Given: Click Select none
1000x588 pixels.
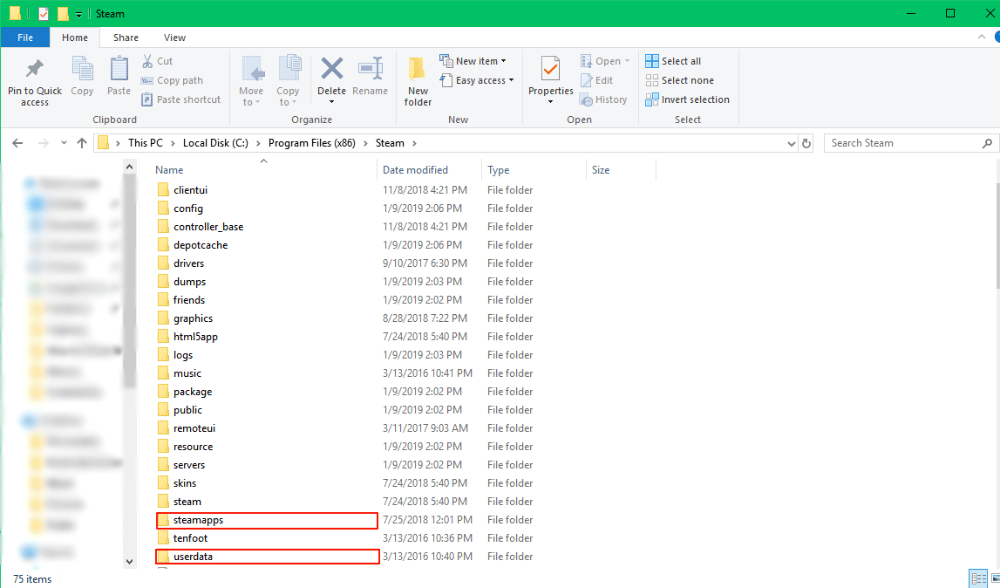Looking at the screenshot, I should [679, 80].
